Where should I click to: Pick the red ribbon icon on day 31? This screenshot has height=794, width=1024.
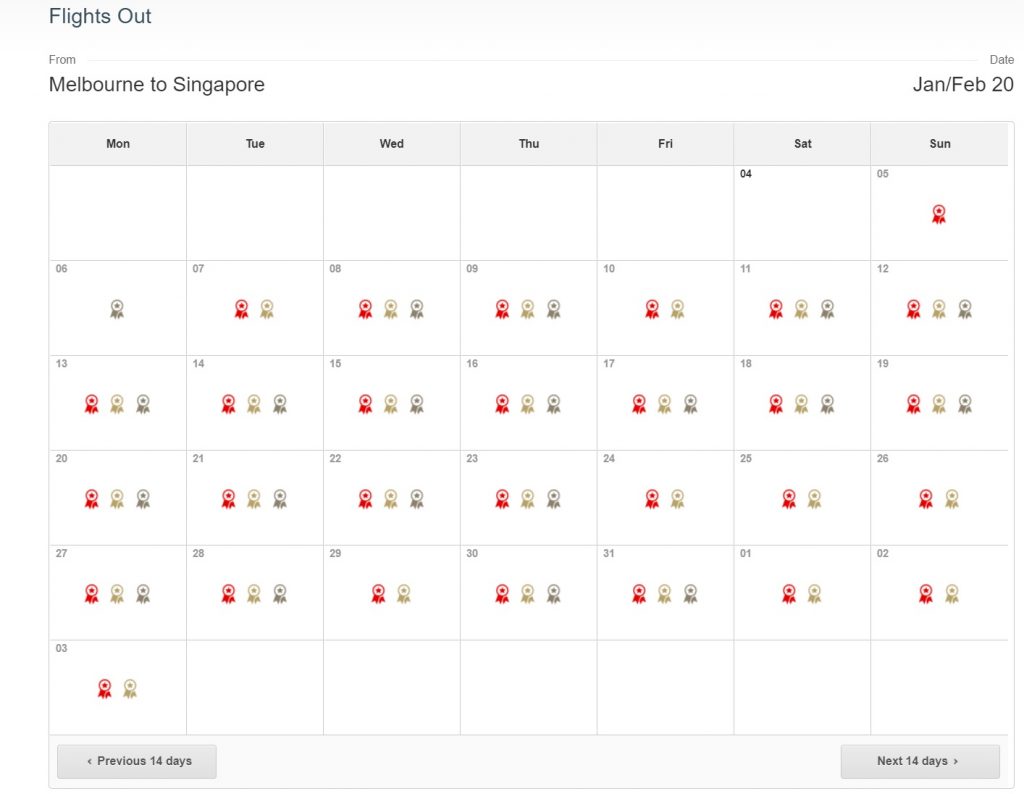pos(639,594)
